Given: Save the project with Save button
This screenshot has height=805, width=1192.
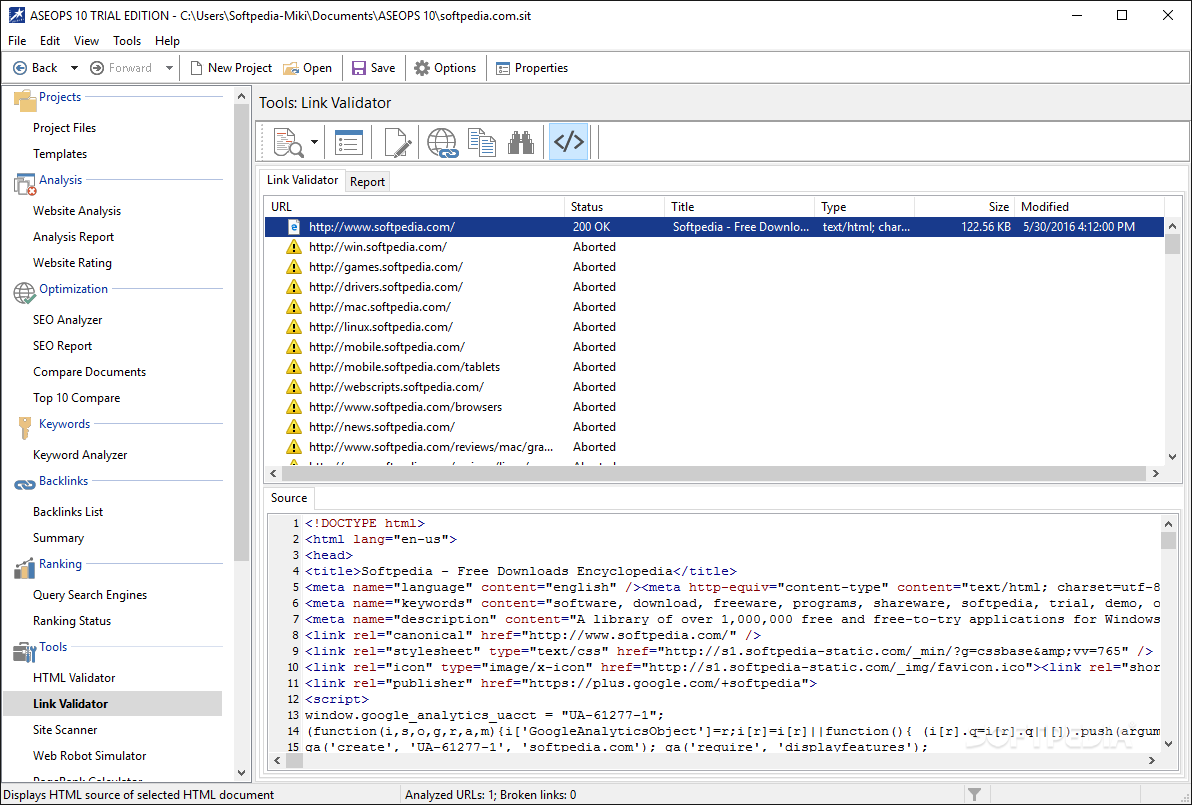Looking at the screenshot, I should (x=373, y=68).
